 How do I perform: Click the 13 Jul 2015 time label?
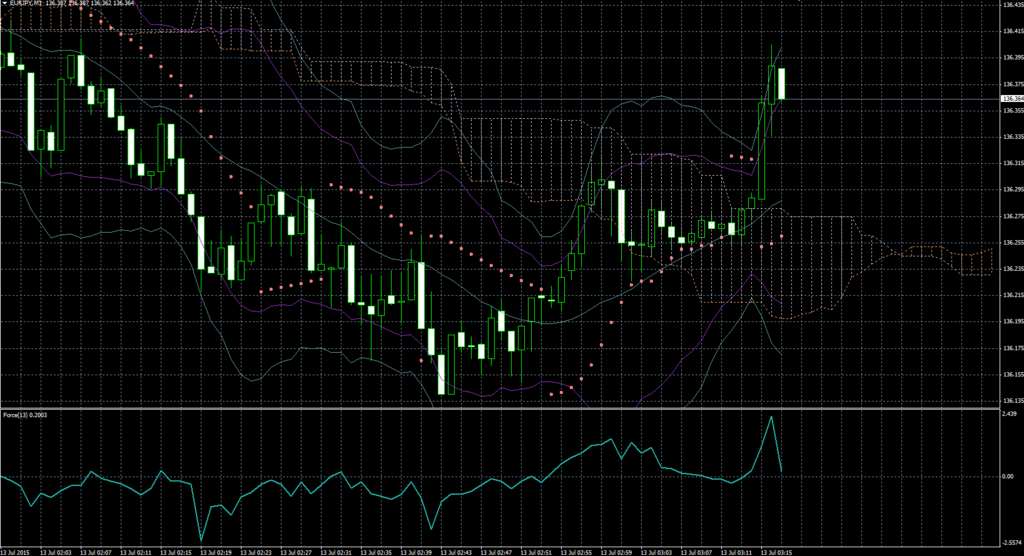click(x=16, y=552)
